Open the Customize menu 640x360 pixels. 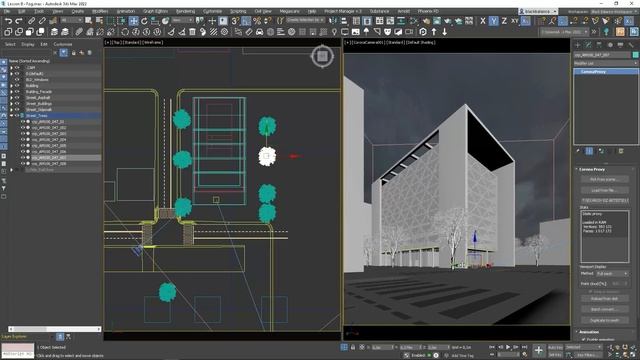(212, 11)
